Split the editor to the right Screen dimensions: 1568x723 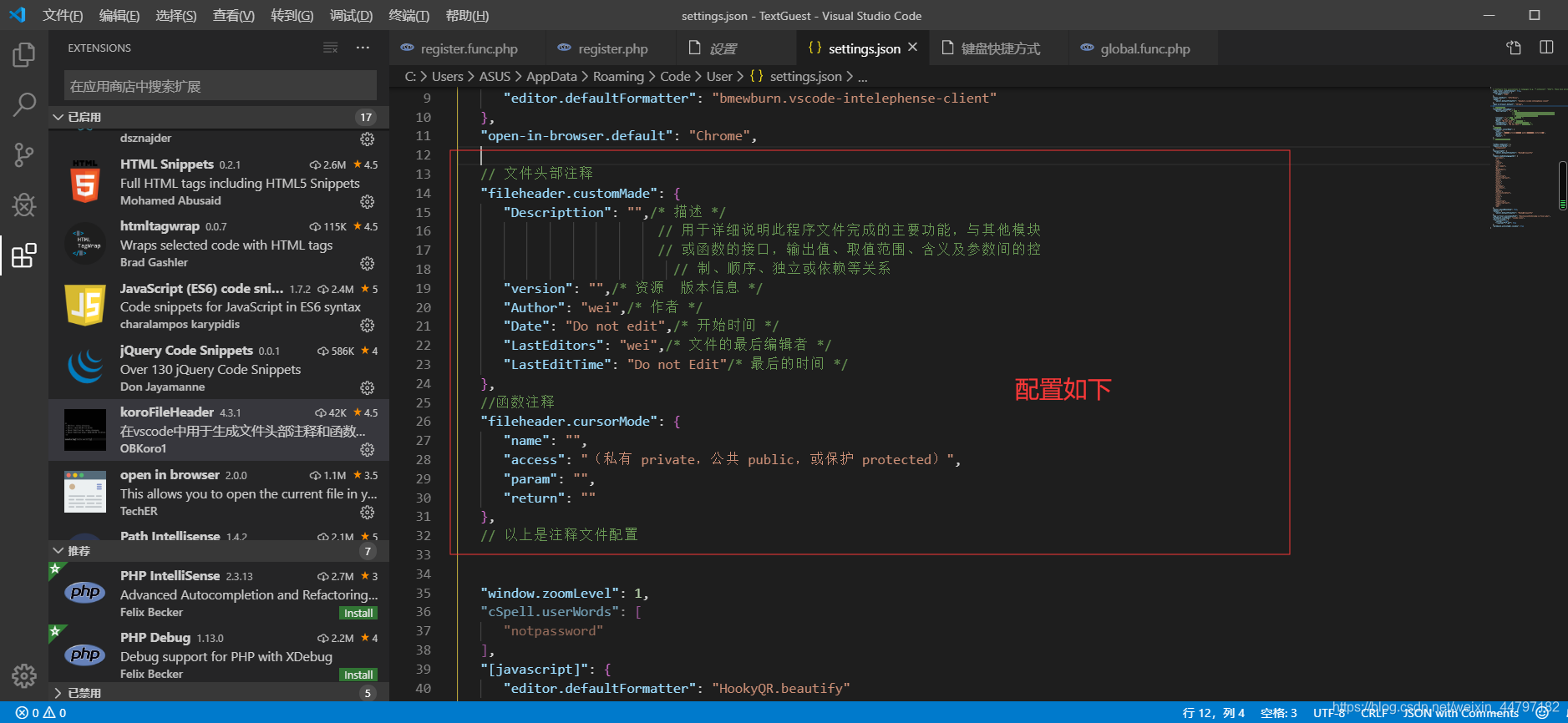[1546, 48]
